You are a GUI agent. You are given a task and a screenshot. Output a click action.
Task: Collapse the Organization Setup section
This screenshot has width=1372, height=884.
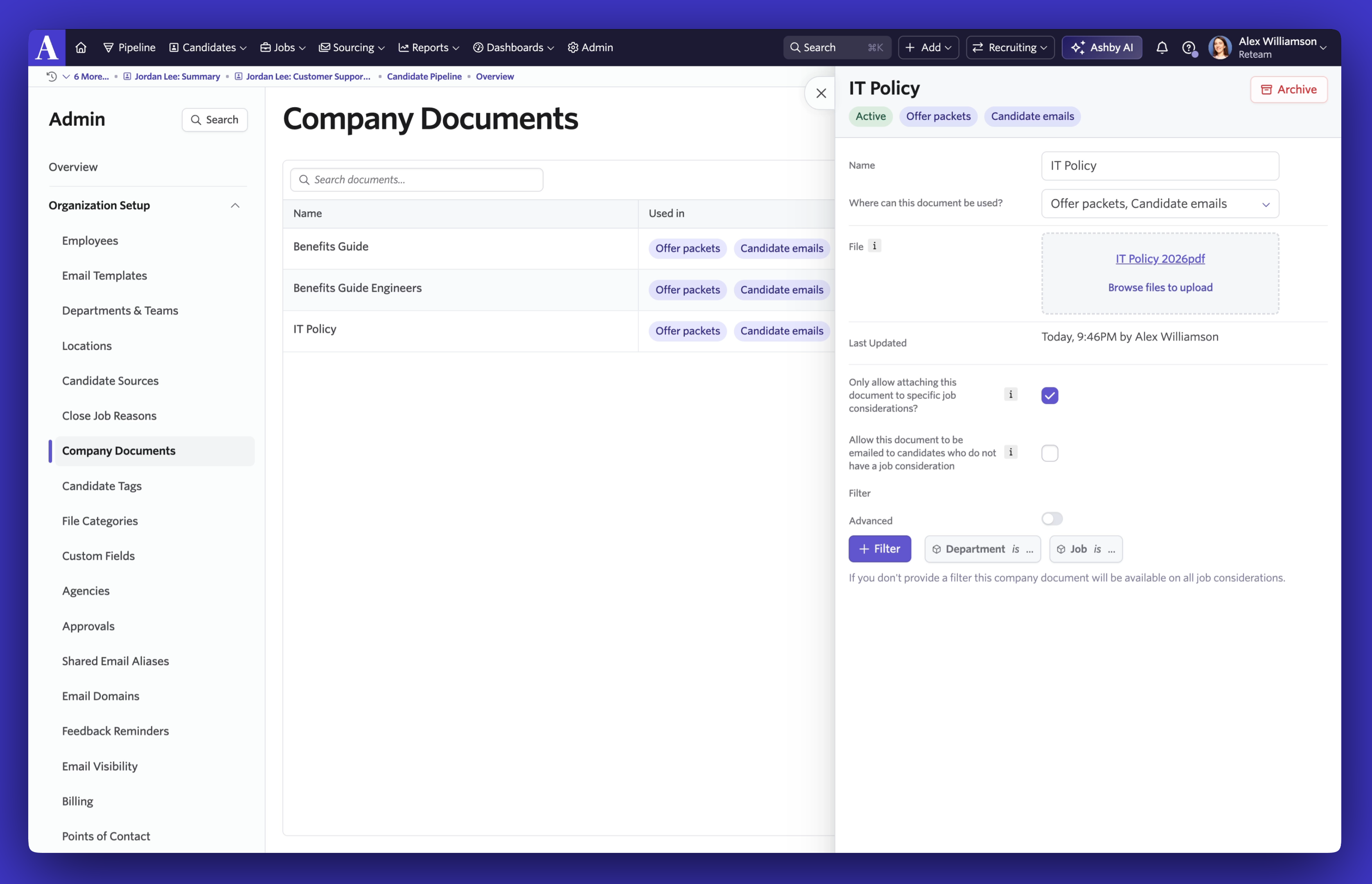[x=235, y=205]
